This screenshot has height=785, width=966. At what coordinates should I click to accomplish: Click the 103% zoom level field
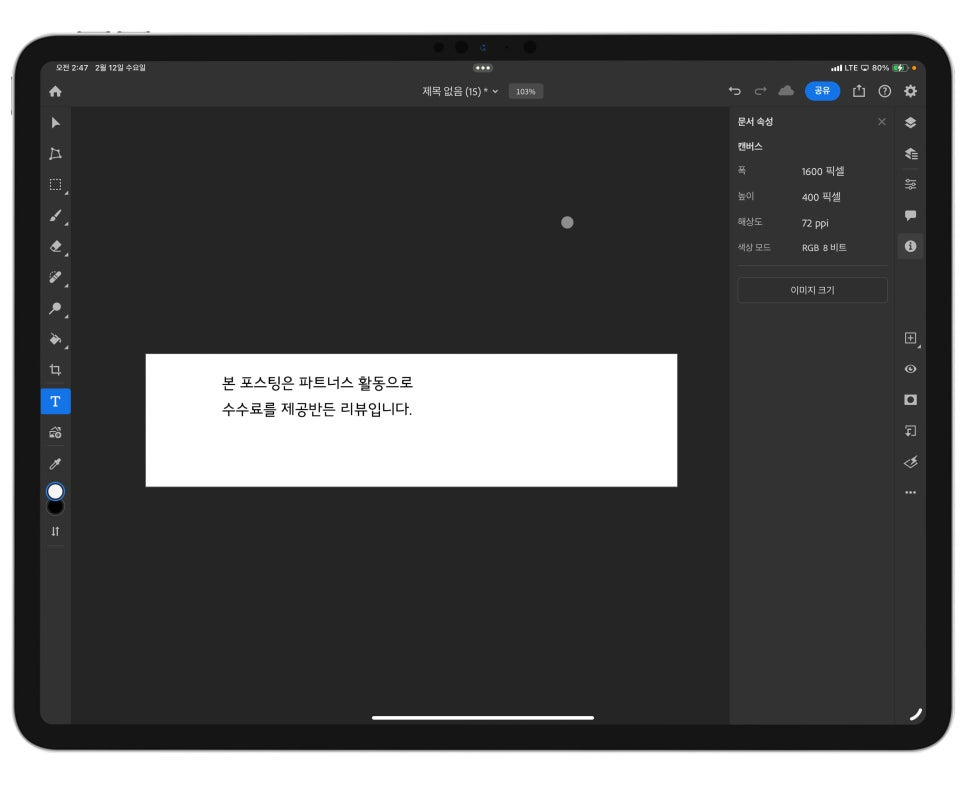click(x=526, y=91)
